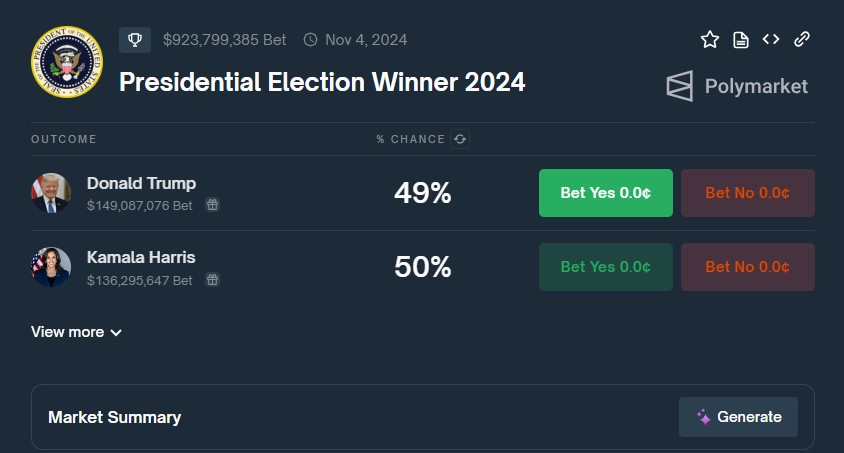Open the Presidential Election Winner 2024 title
This screenshot has width=844, height=453.
[322, 82]
